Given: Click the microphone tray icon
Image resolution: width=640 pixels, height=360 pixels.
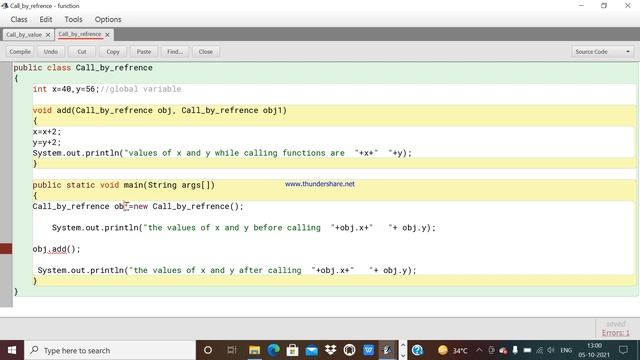Looking at the screenshot, I should tap(515, 350).
